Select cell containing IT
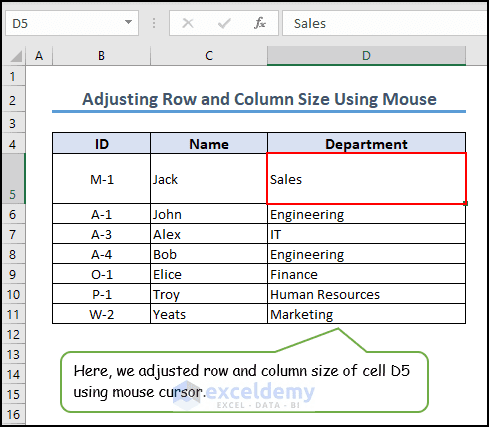489x427 pixels. pyautogui.click(x=366, y=234)
